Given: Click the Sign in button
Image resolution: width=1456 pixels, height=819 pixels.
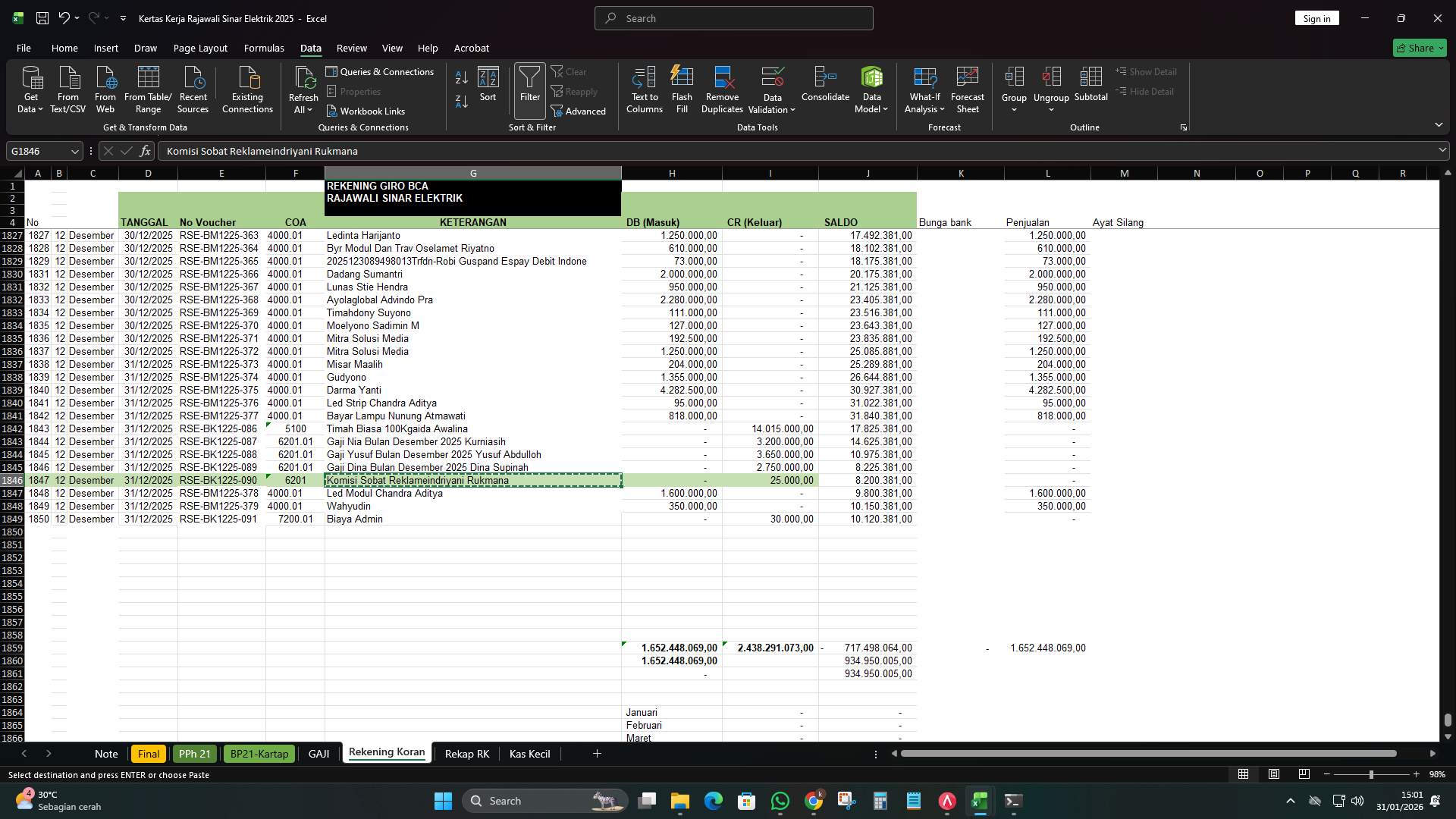Looking at the screenshot, I should click(1316, 17).
